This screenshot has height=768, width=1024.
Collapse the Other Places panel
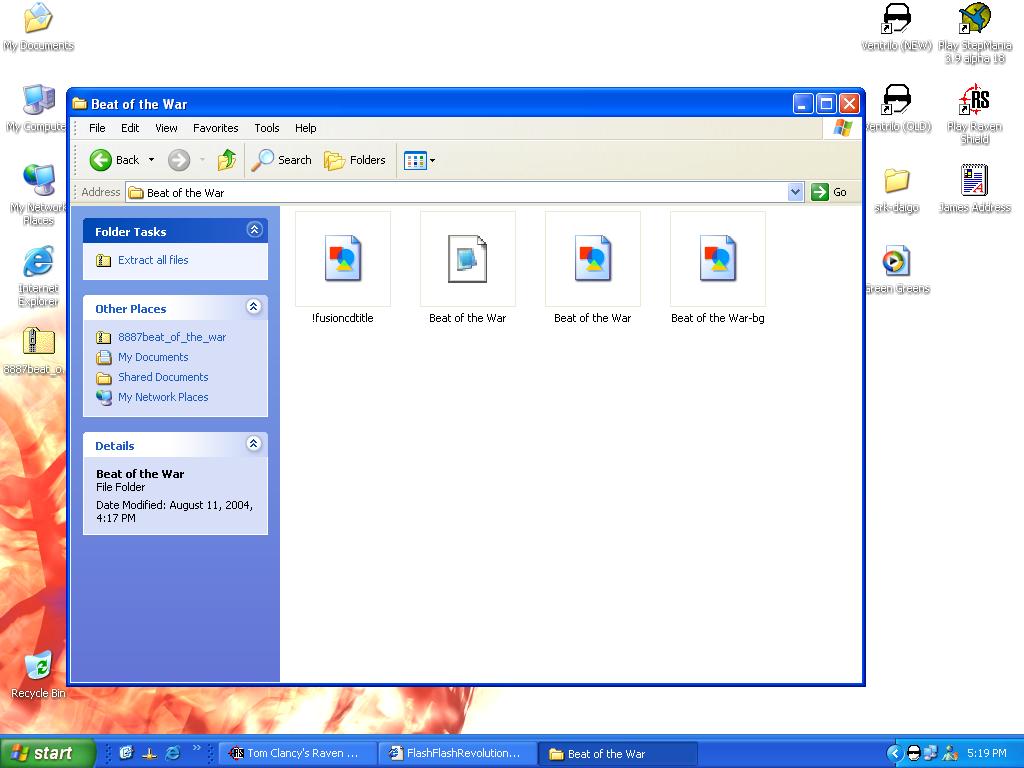coord(254,307)
